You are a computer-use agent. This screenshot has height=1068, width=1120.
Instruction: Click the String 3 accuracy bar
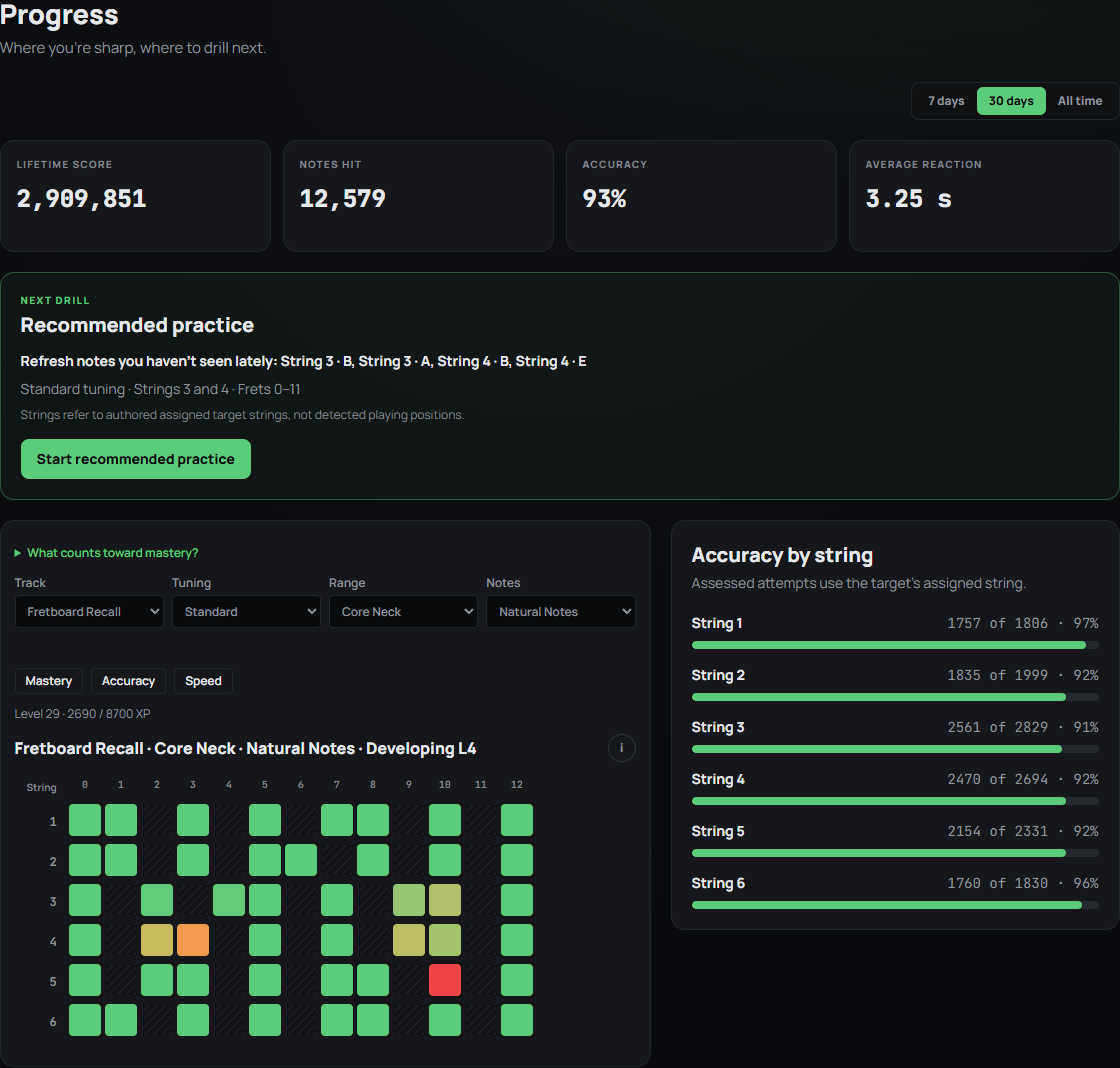pos(895,749)
